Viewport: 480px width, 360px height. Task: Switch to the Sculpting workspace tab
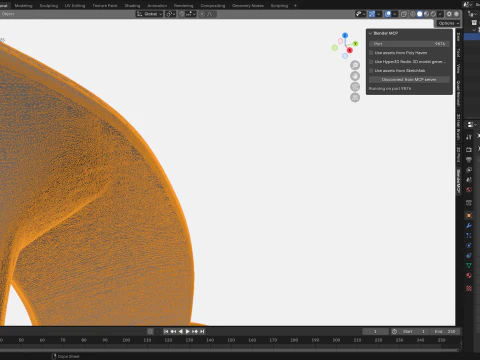(49, 6)
